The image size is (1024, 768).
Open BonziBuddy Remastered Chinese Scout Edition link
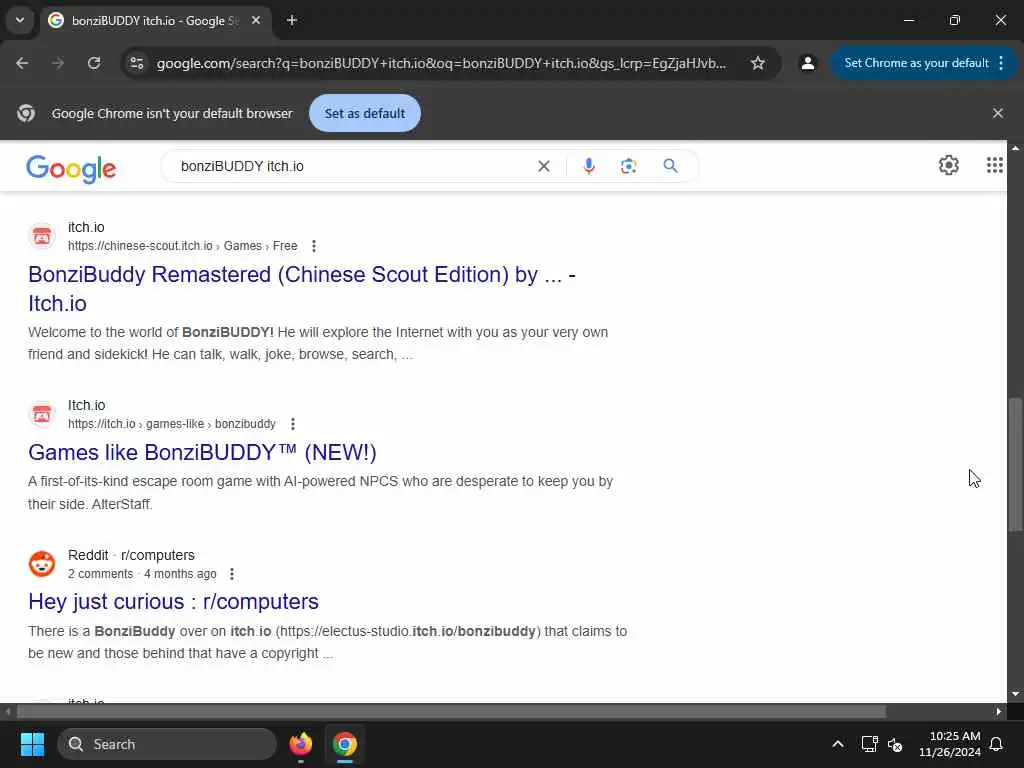pyautogui.click(x=302, y=289)
